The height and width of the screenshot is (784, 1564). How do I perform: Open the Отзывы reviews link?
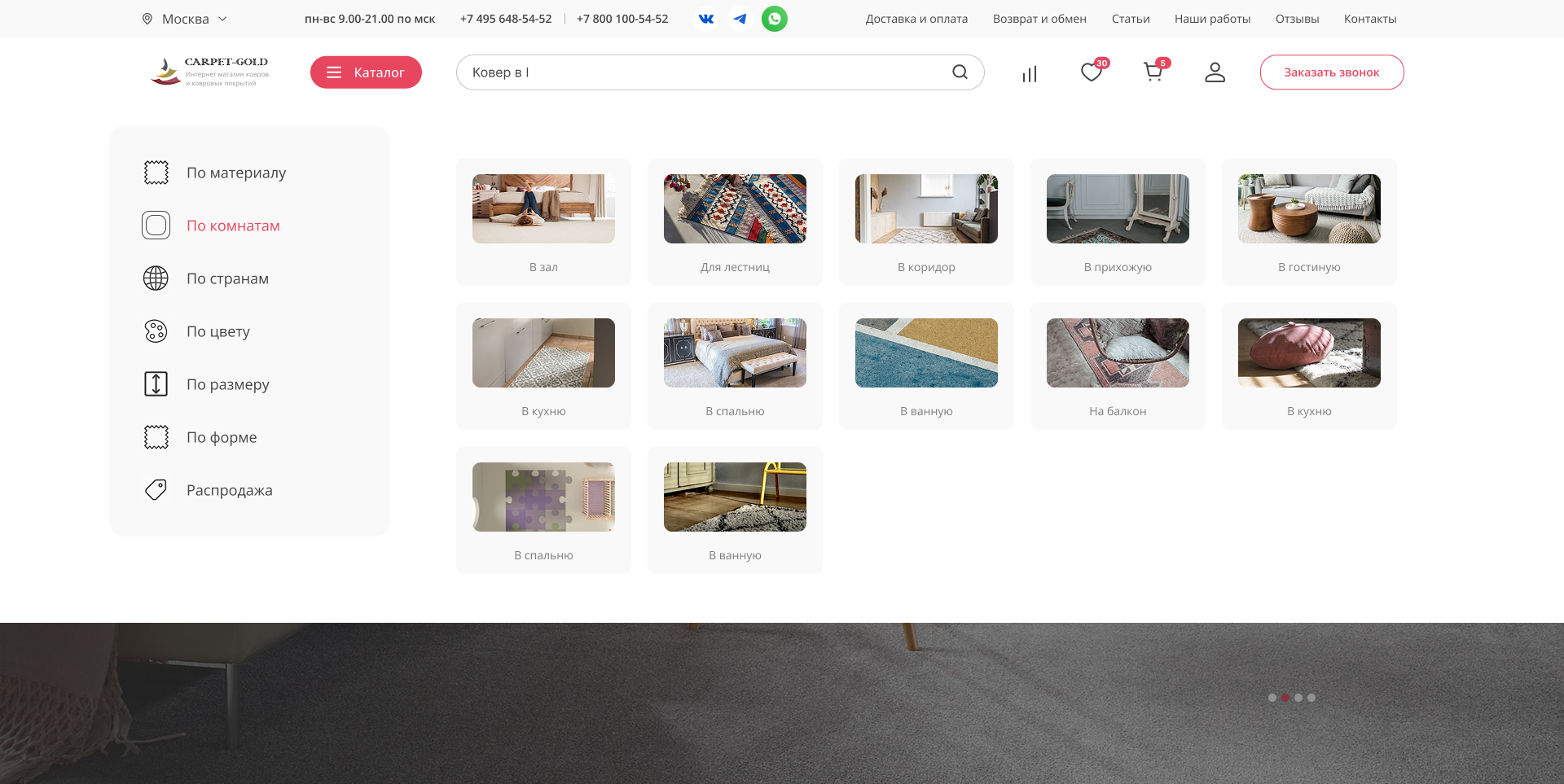tap(1297, 19)
